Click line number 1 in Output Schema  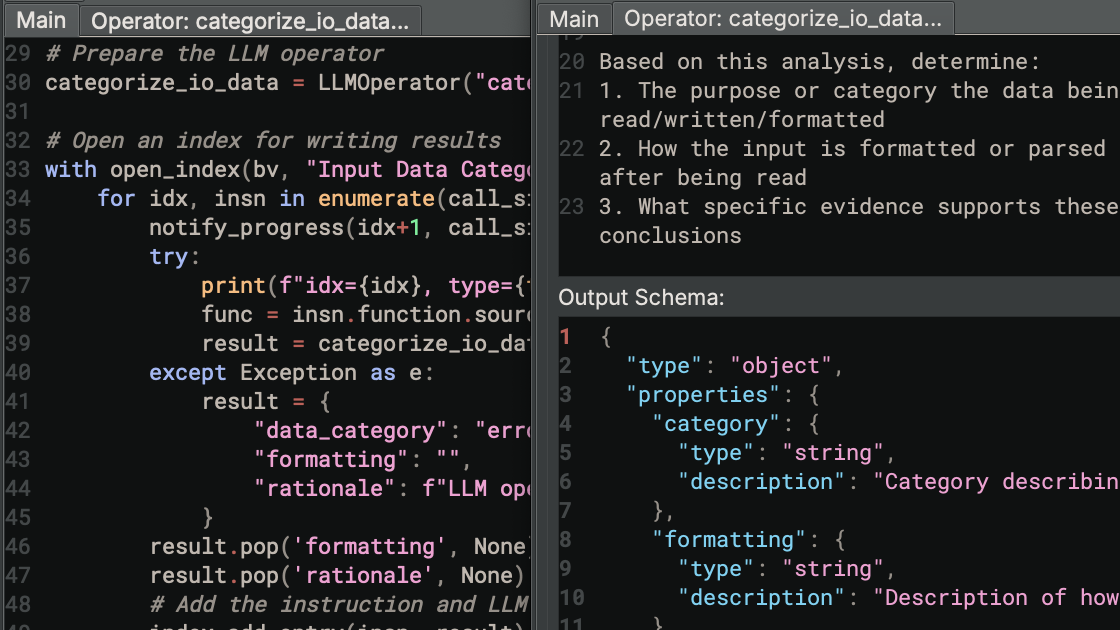(x=565, y=337)
